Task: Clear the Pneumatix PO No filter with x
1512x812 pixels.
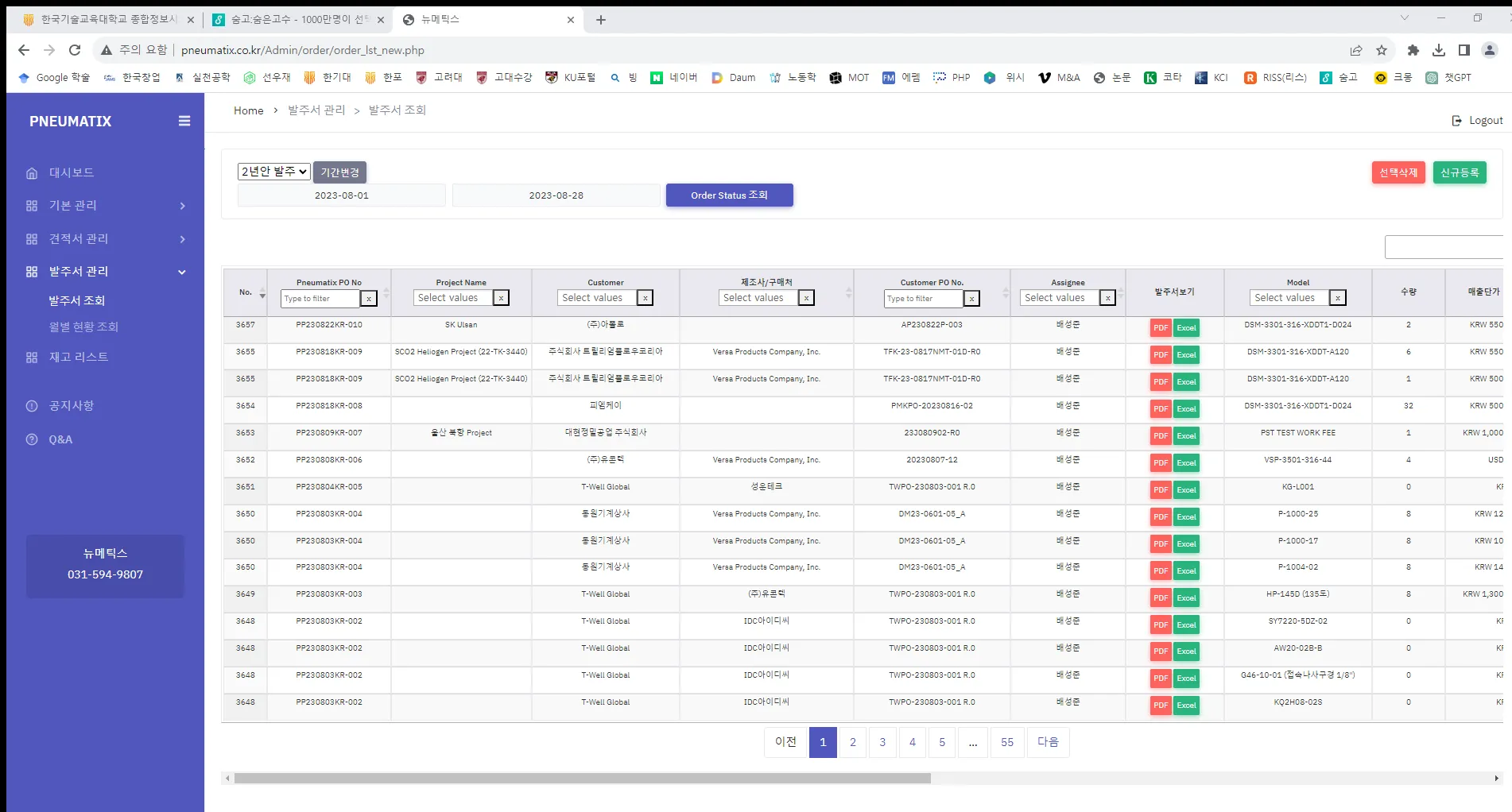Action: coord(369,298)
